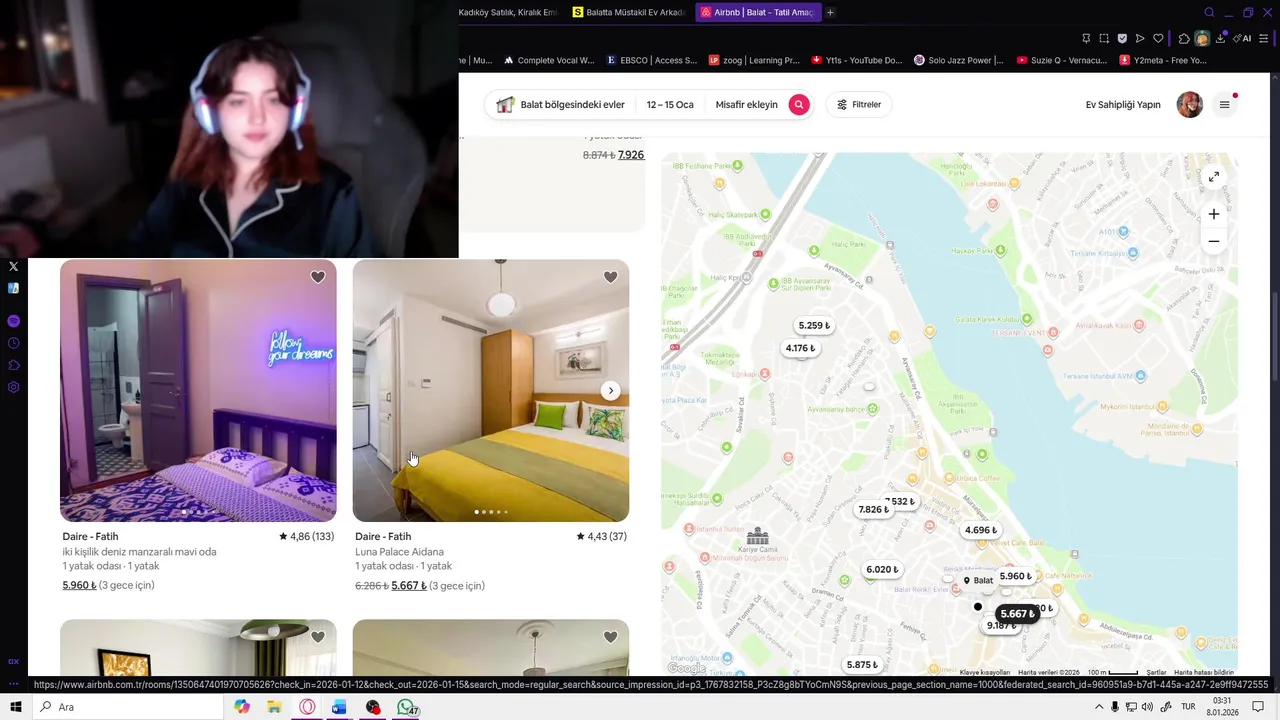Select the 5.960 ₺ map price marker
Viewport: 1280px width, 720px height.
[1015, 576]
